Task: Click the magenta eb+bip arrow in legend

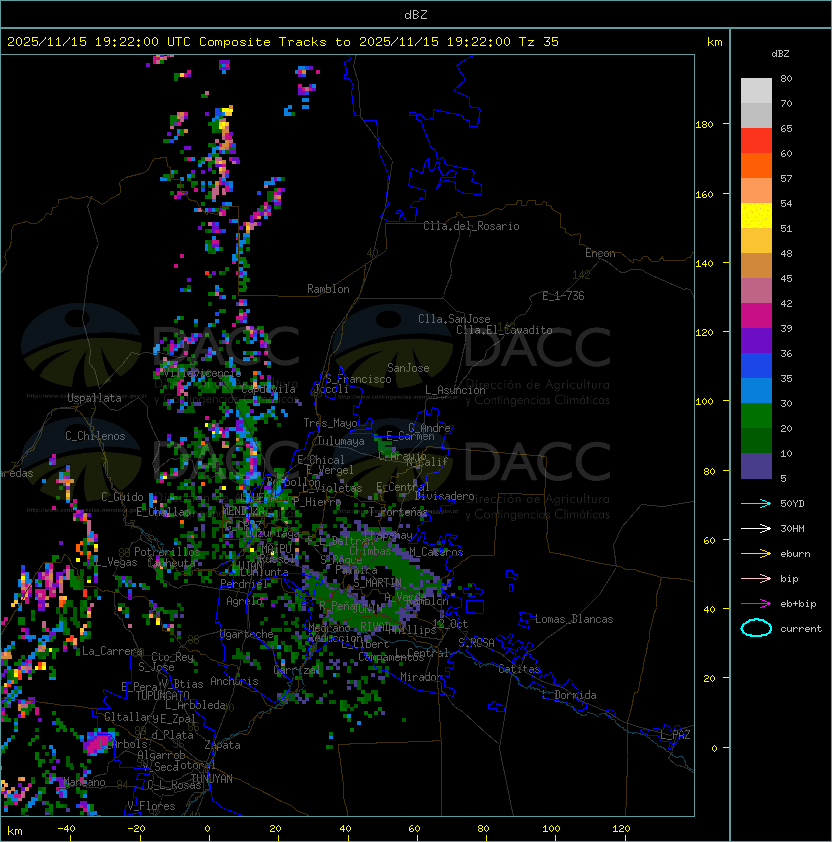Action: [x=756, y=604]
